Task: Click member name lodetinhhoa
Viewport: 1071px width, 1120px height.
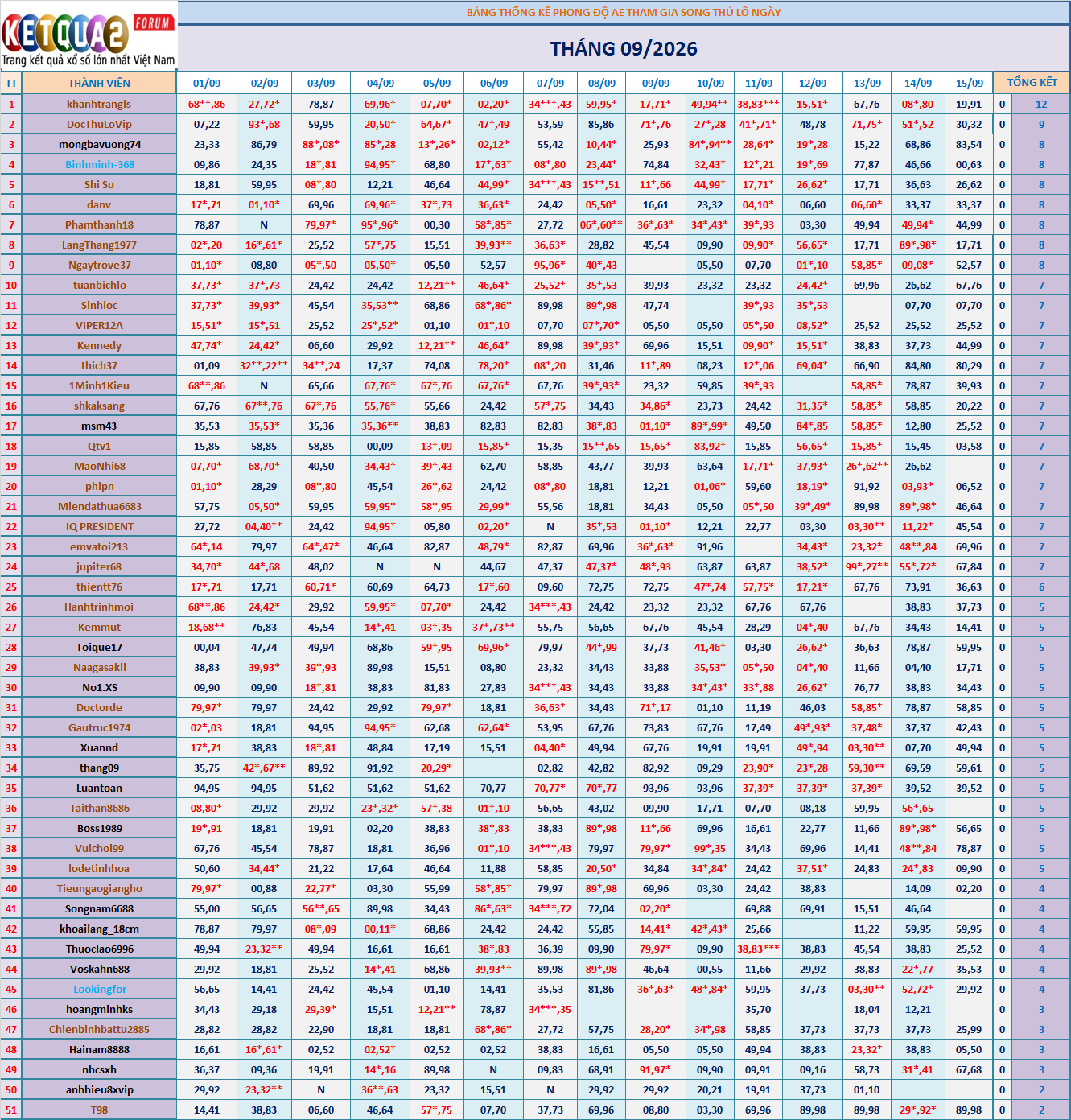Action: 99,868
